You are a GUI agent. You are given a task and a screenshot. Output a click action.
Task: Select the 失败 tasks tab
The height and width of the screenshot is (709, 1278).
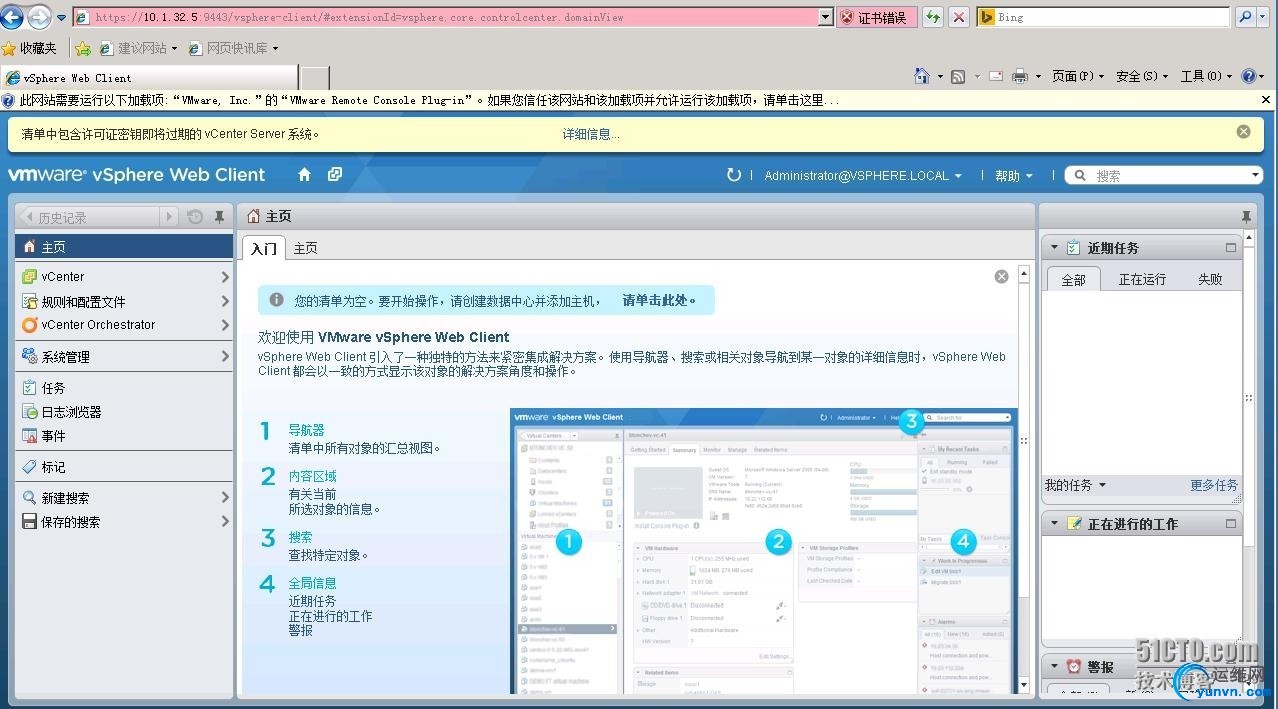[1210, 279]
